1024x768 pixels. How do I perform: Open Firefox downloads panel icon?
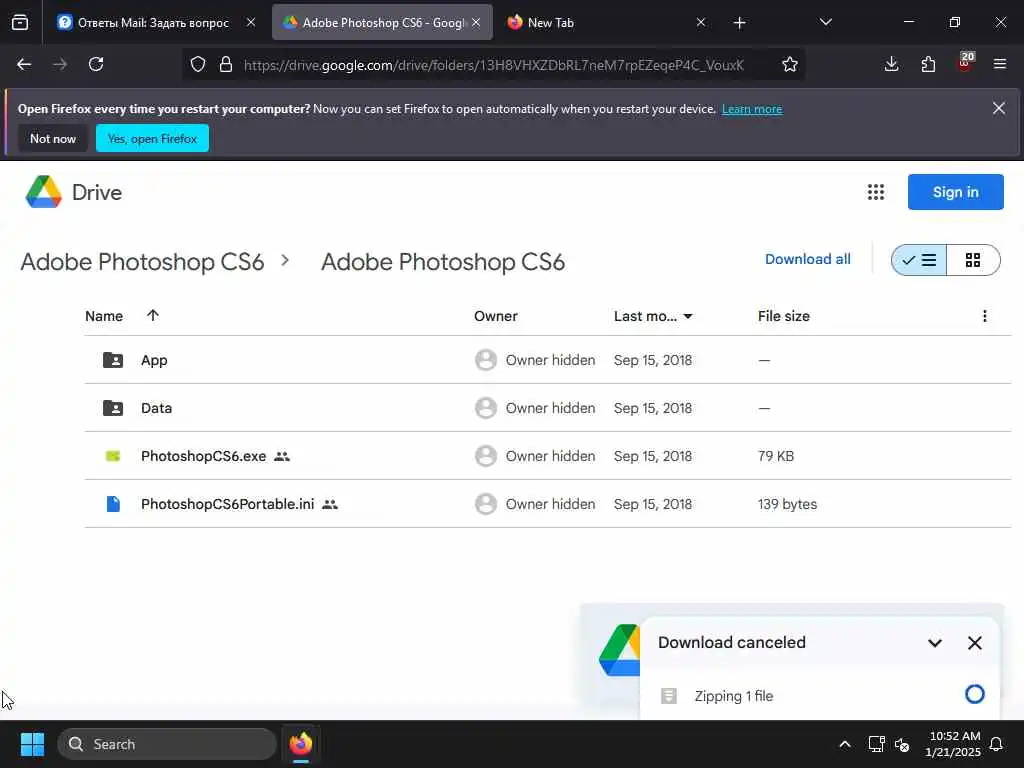[x=892, y=64]
